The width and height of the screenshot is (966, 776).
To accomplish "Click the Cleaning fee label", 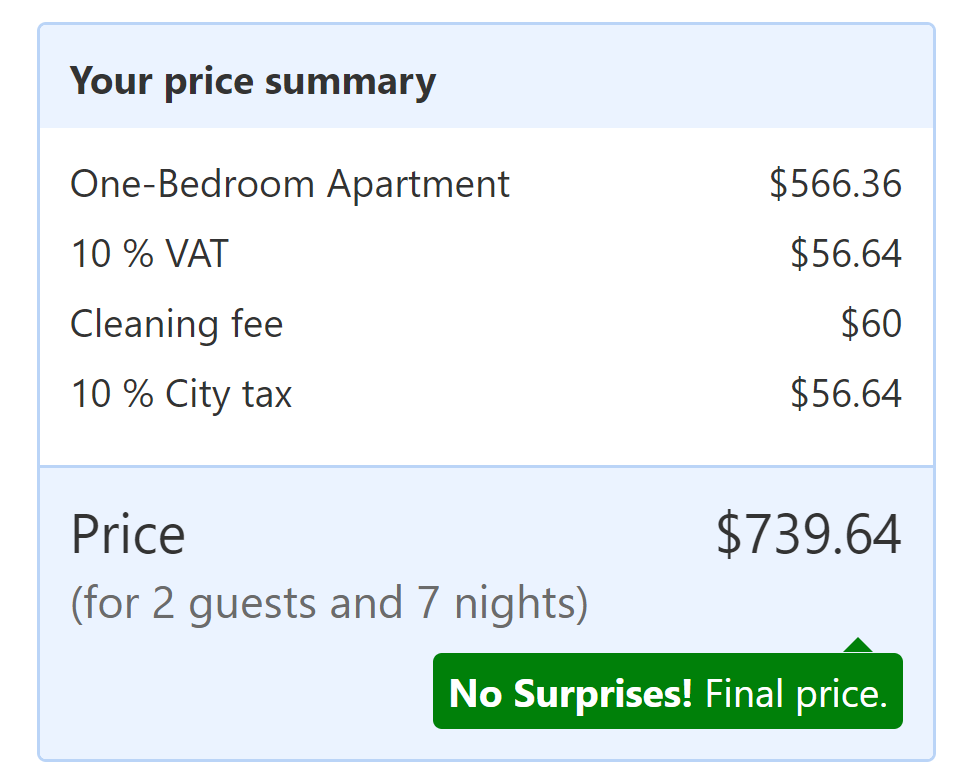I will click(x=176, y=324).
